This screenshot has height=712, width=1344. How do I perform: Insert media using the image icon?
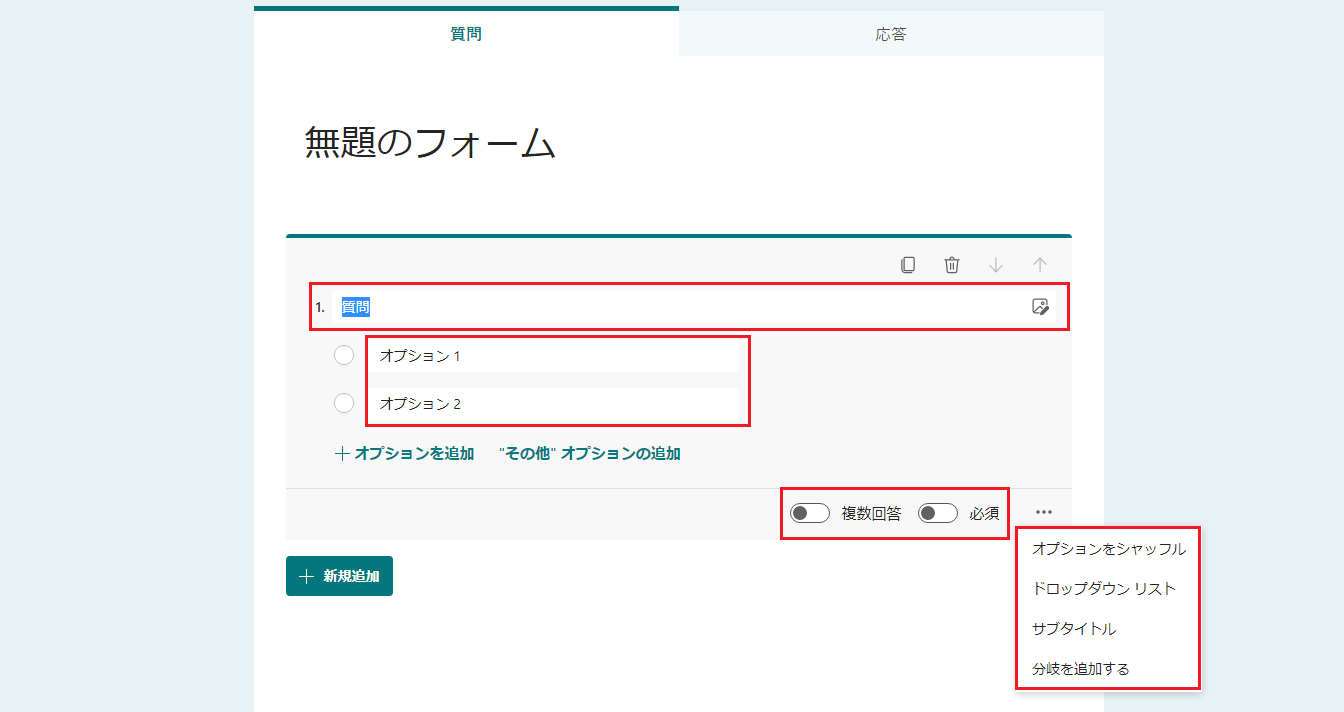(1040, 307)
